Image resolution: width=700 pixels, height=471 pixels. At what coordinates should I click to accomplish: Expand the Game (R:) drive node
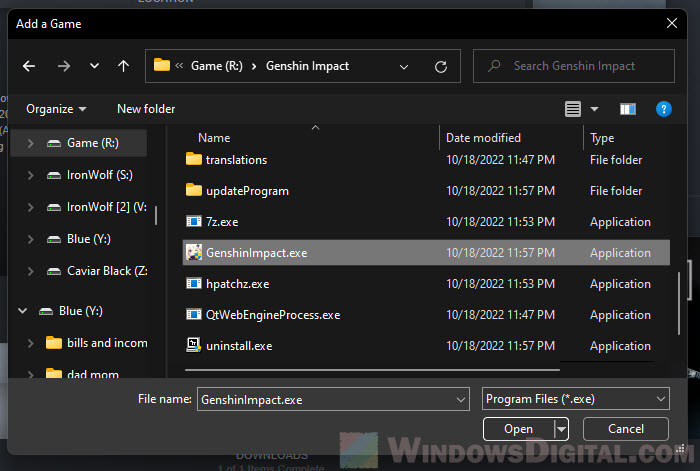click(30, 143)
